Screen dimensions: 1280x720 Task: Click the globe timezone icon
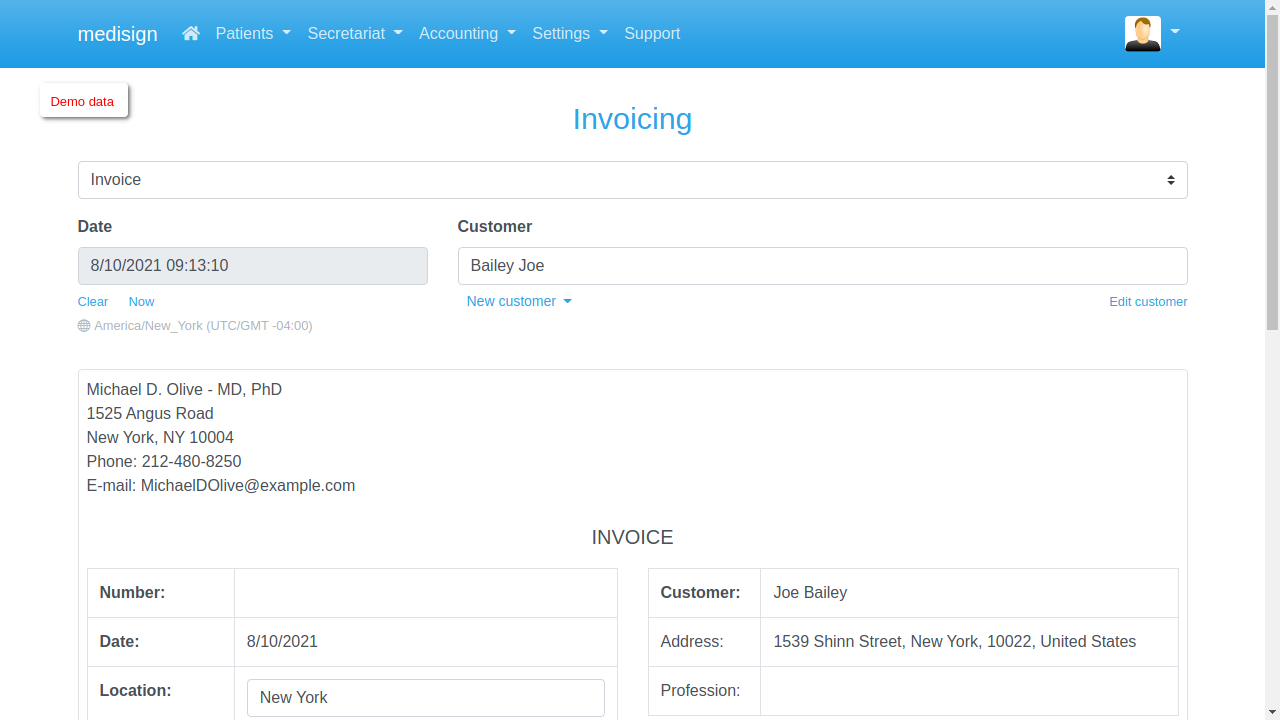pyautogui.click(x=83, y=325)
